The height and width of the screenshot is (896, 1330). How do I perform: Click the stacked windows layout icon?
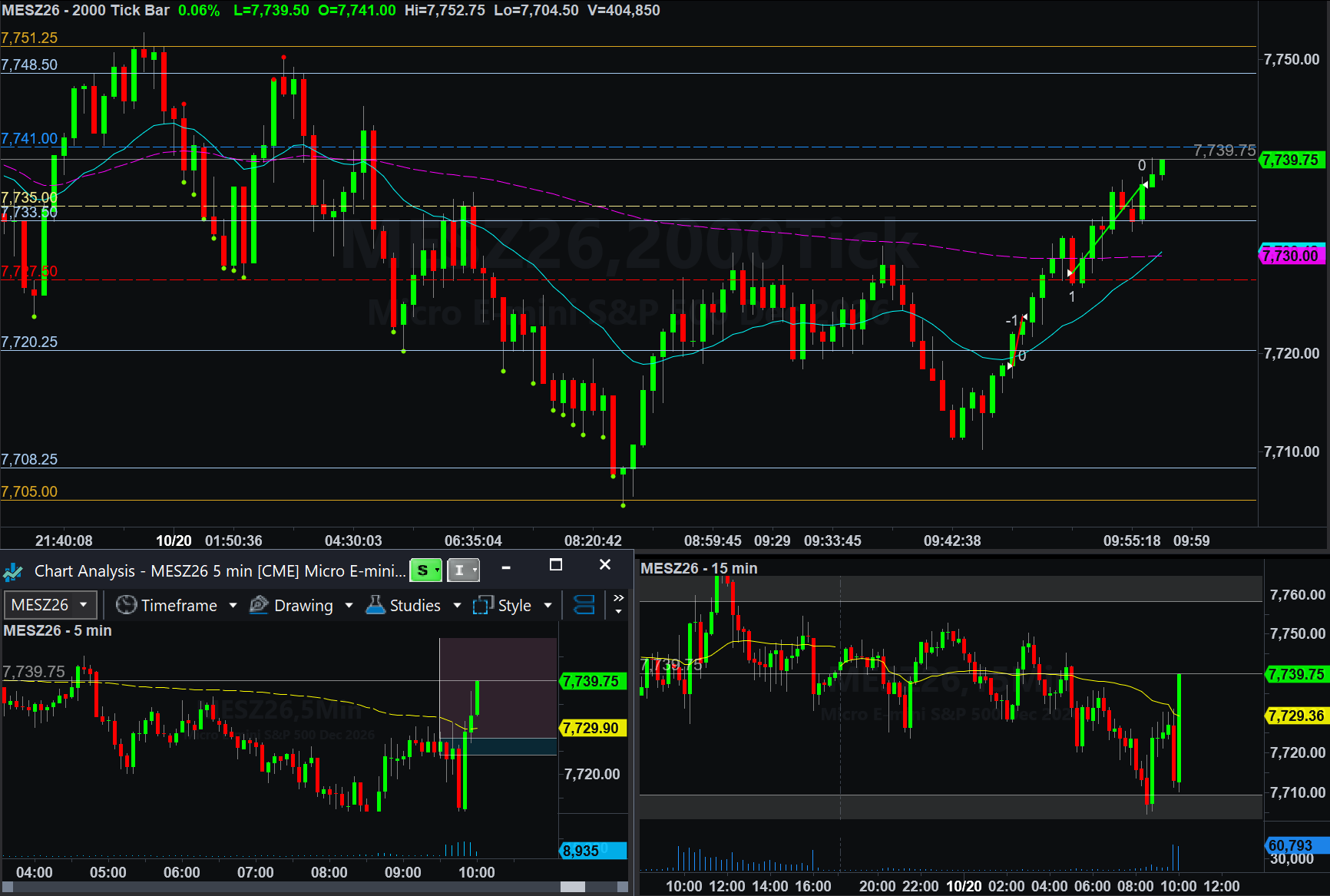click(584, 605)
